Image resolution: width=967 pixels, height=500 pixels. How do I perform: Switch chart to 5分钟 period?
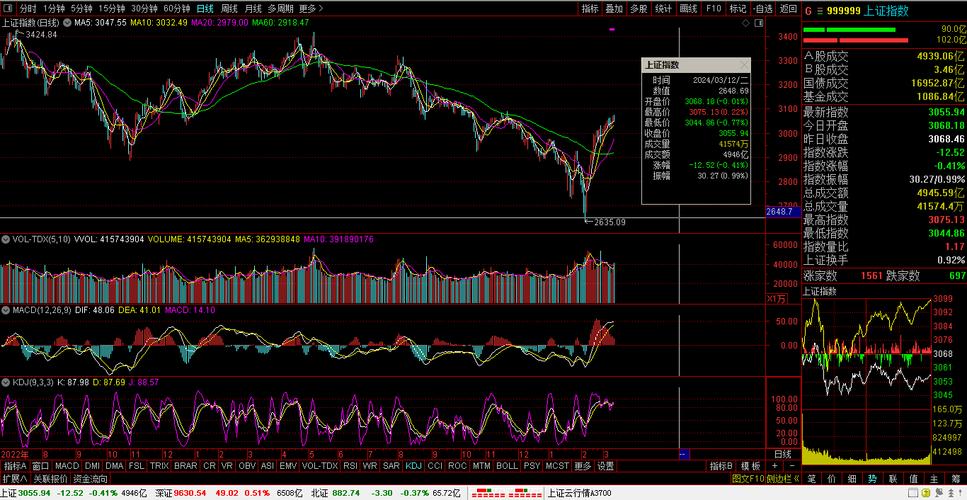pos(80,8)
